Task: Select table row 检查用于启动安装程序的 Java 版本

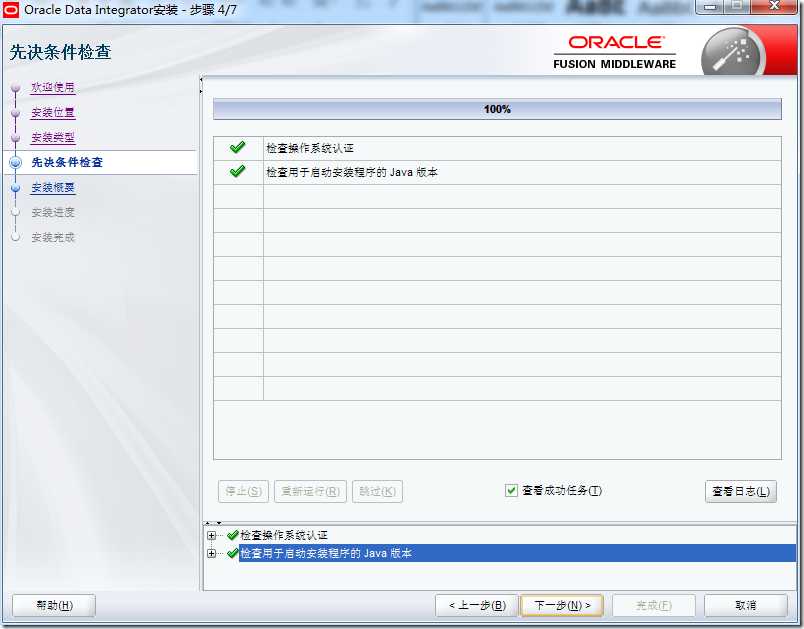Action: coord(497,172)
